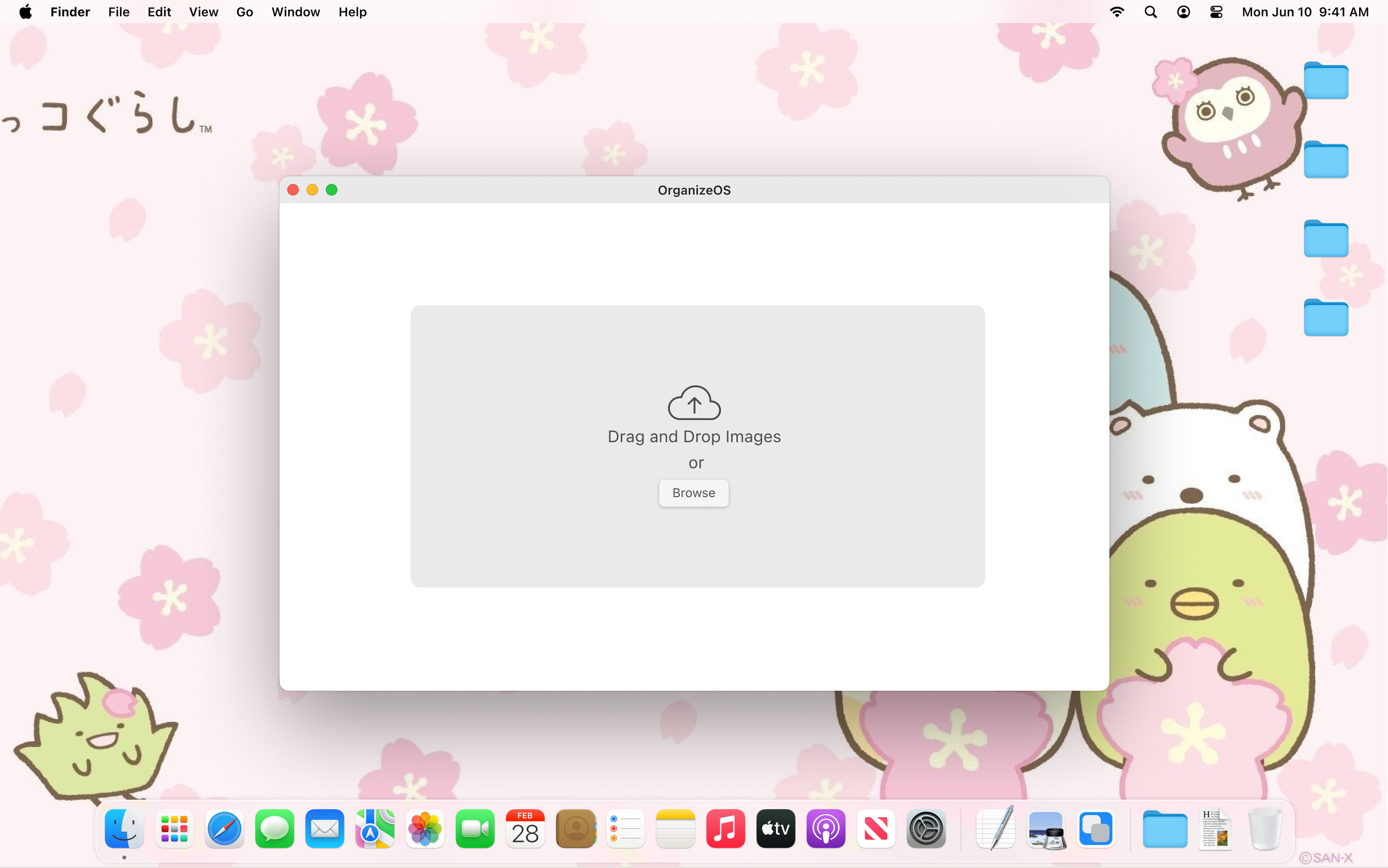
Task: Open Maps from the Dock
Action: click(x=374, y=829)
